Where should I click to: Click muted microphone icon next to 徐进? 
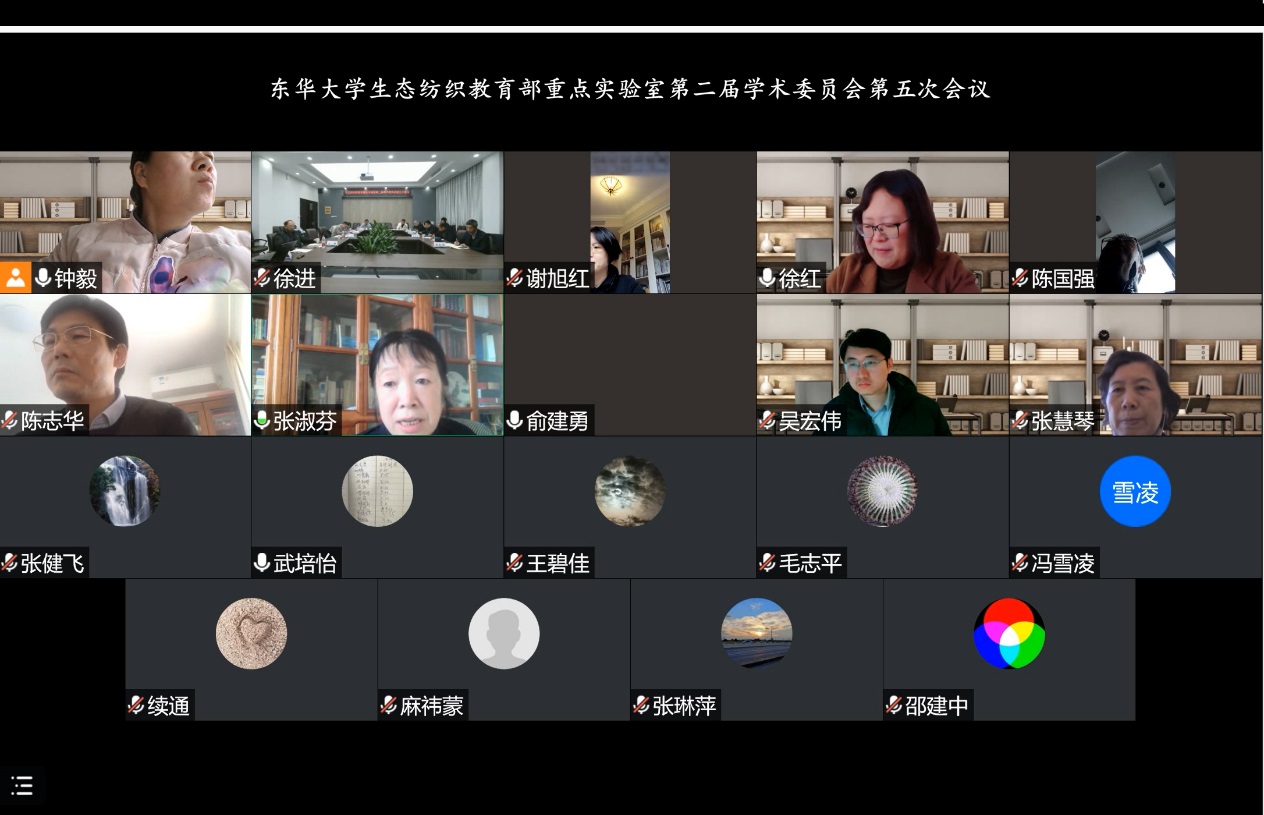(x=263, y=278)
